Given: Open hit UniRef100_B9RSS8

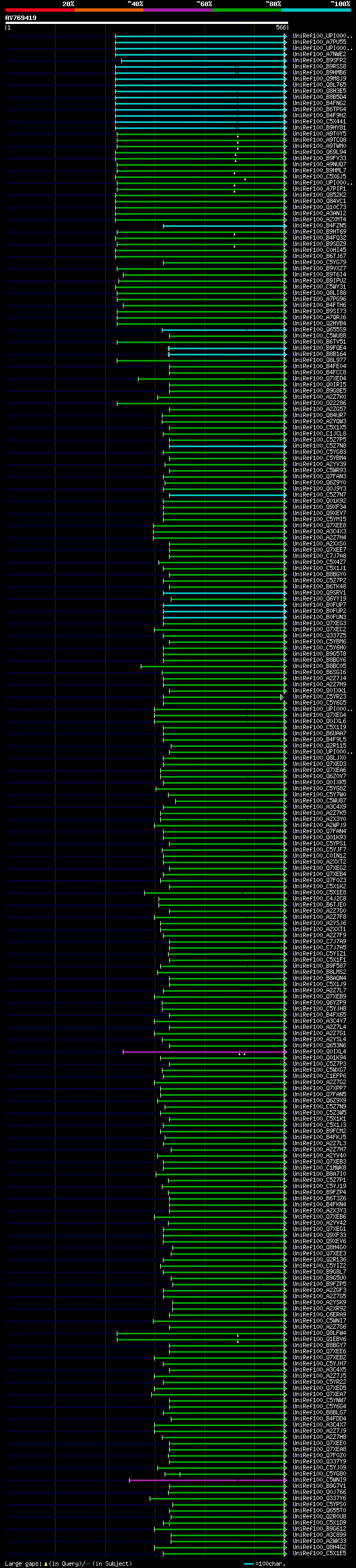Looking at the screenshot, I should (319, 66).
